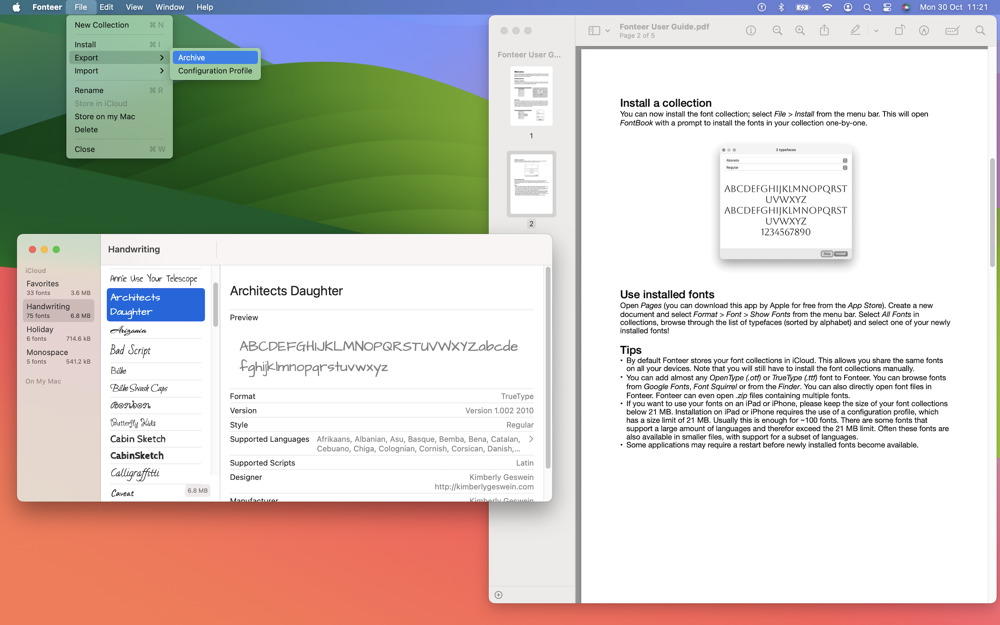Choose Close from the File menu
The image size is (1000, 625).
click(x=119, y=149)
